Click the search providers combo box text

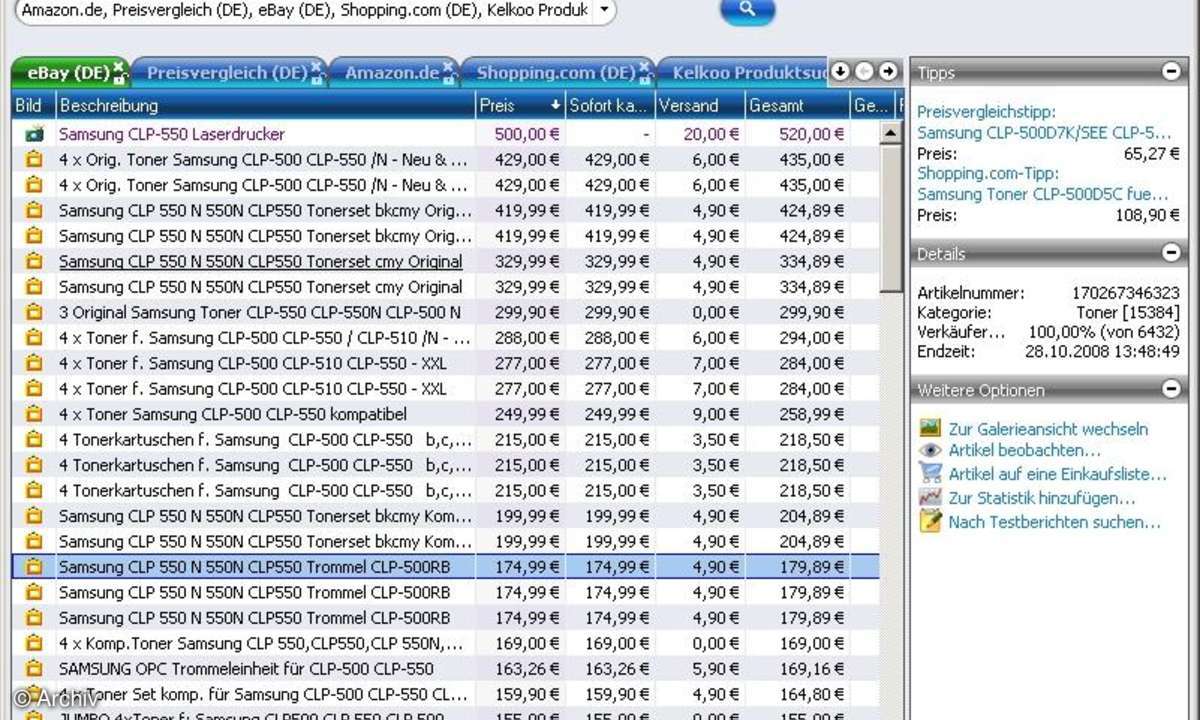[x=305, y=11]
